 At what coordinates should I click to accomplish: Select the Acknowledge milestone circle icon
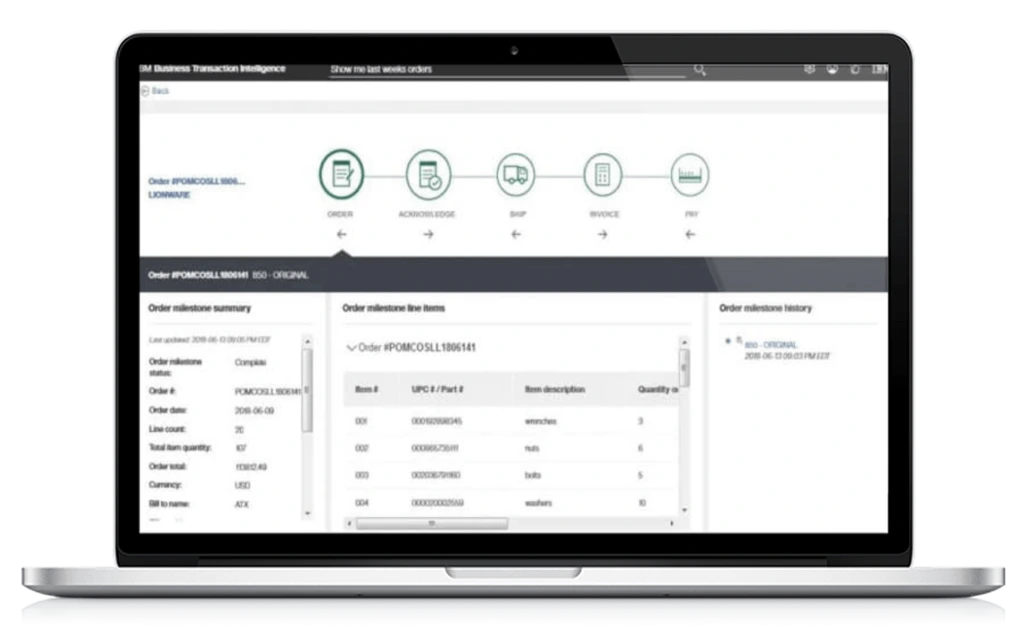428,174
